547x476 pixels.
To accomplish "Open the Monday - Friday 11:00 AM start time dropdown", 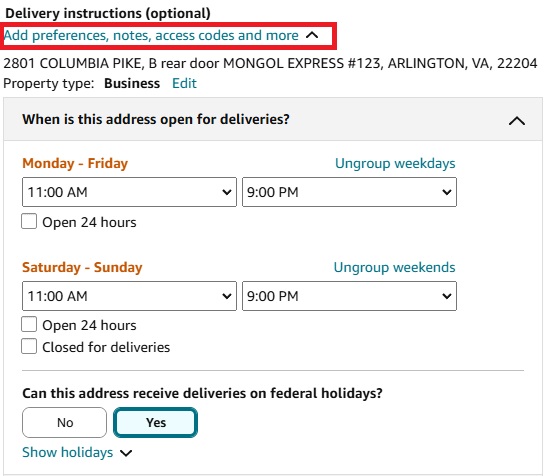I will pos(129,192).
